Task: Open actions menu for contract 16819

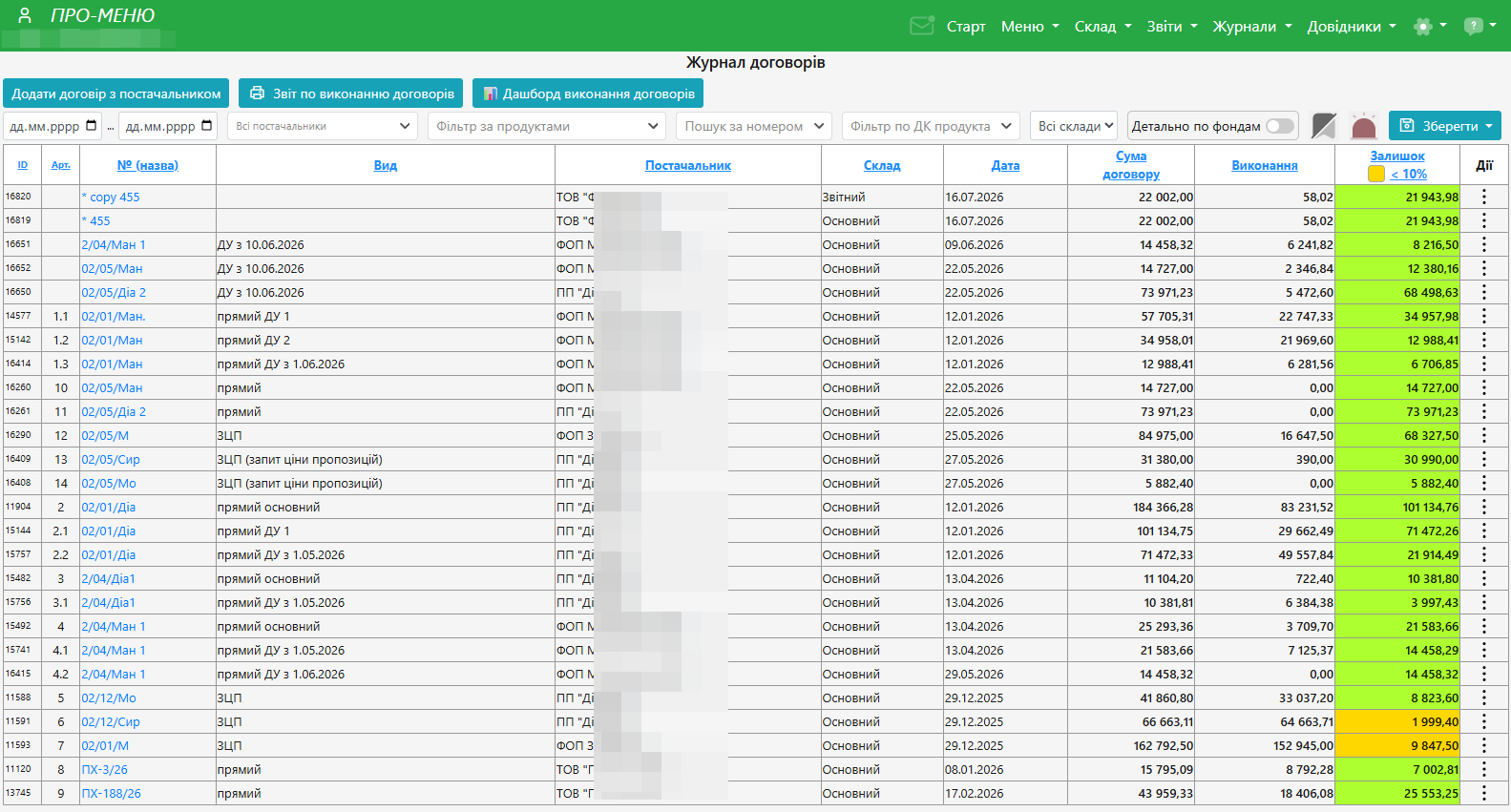Action: [1484, 220]
